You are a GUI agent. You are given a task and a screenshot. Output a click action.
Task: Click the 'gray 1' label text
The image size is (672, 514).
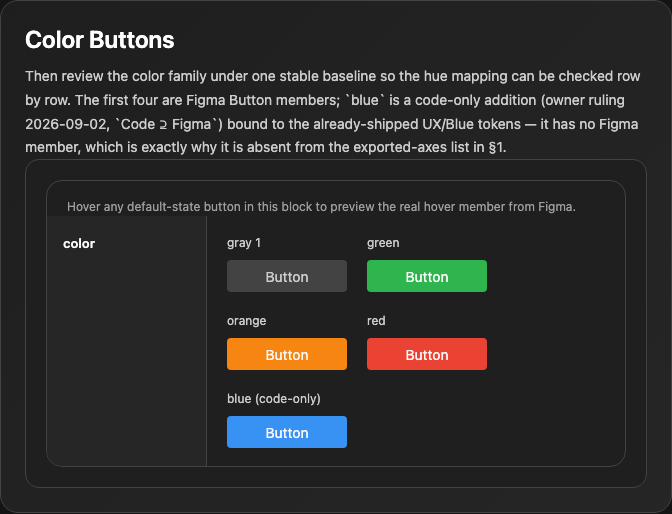point(244,243)
